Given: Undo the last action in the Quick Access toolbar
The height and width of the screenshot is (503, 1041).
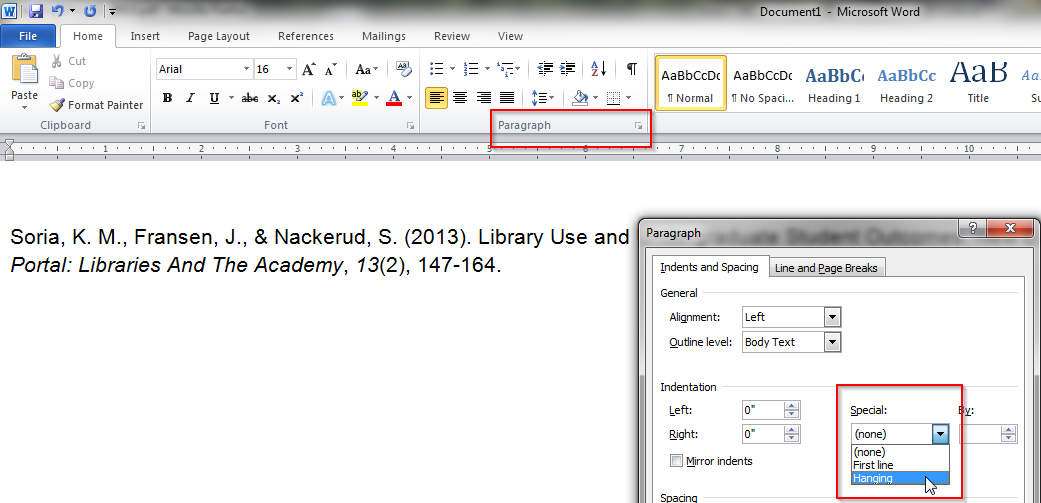Looking at the screenshot, I should coord(58,11).
